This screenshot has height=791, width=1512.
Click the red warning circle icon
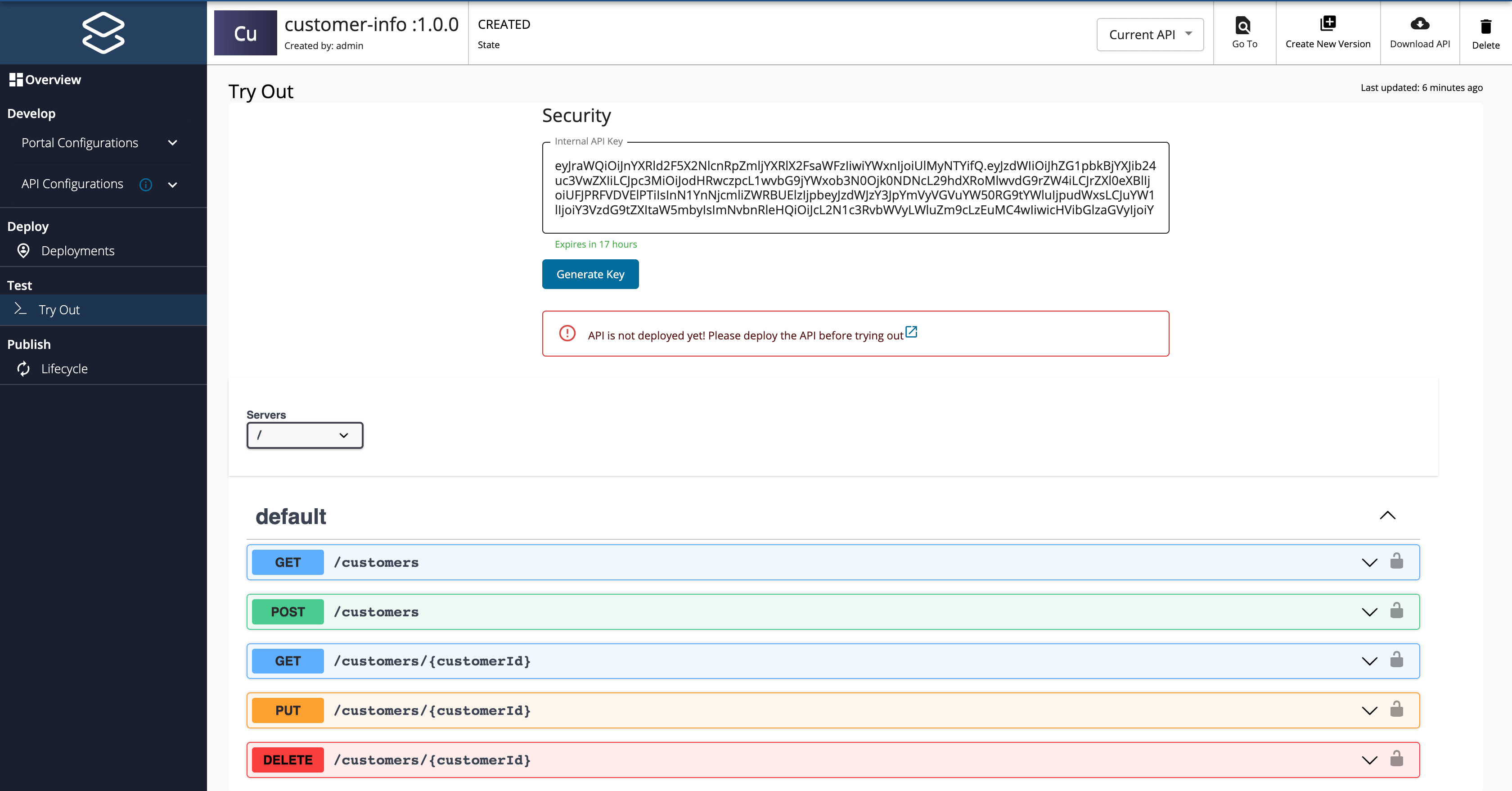coord(567,334)
